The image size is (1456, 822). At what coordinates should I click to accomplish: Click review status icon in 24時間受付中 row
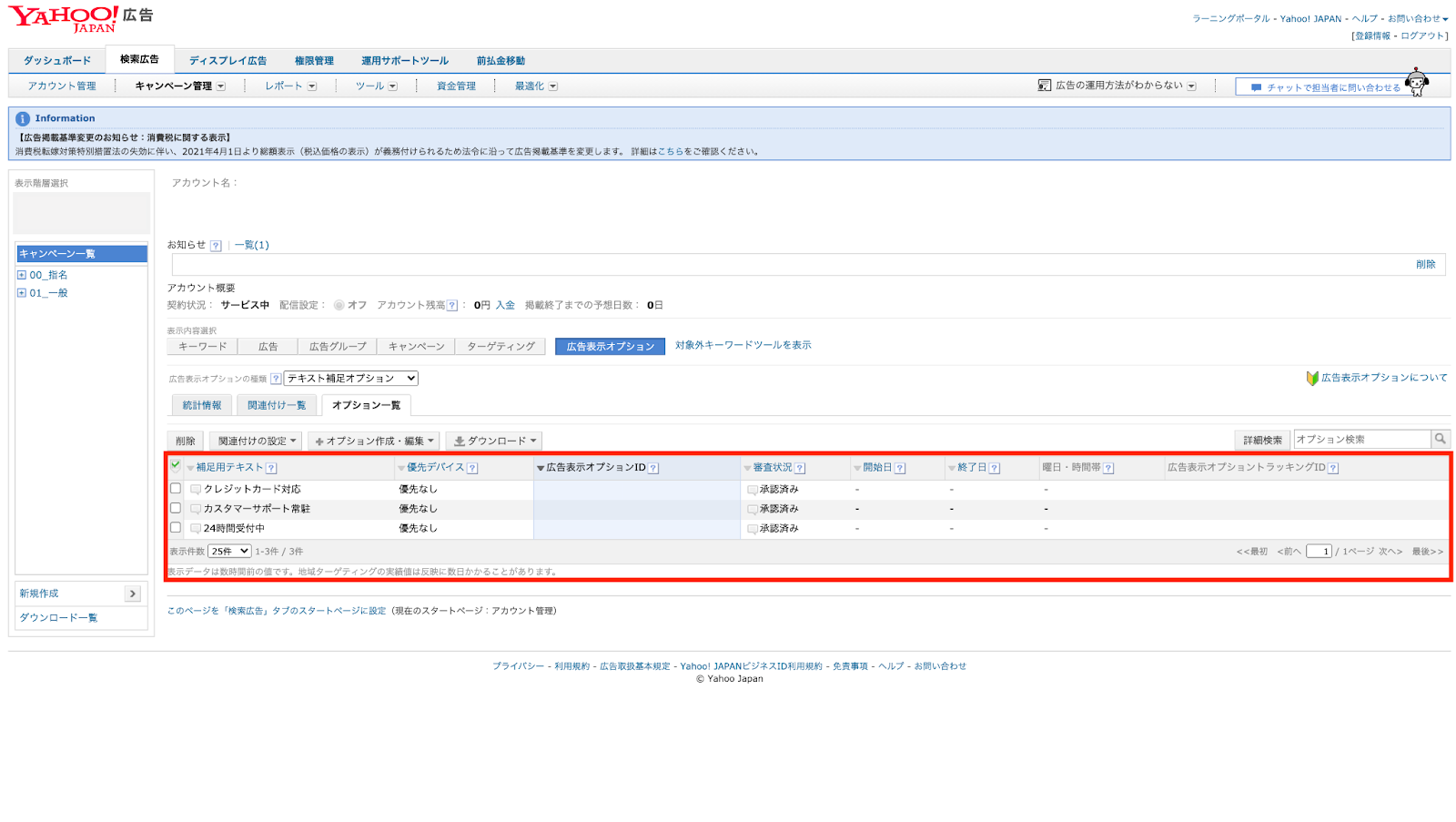753,528
